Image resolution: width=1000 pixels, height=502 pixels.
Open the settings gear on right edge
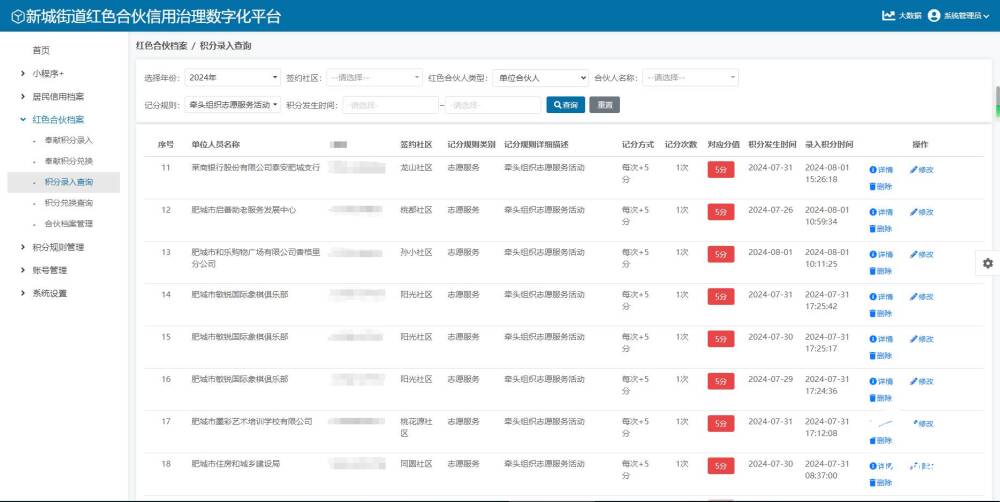[987, 262]
